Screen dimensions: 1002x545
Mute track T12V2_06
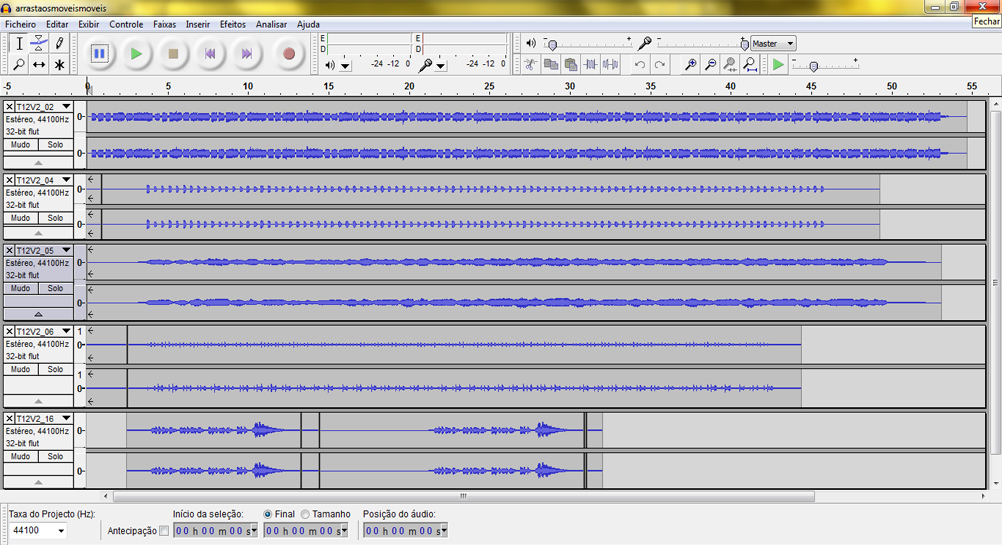coord(20,369)
